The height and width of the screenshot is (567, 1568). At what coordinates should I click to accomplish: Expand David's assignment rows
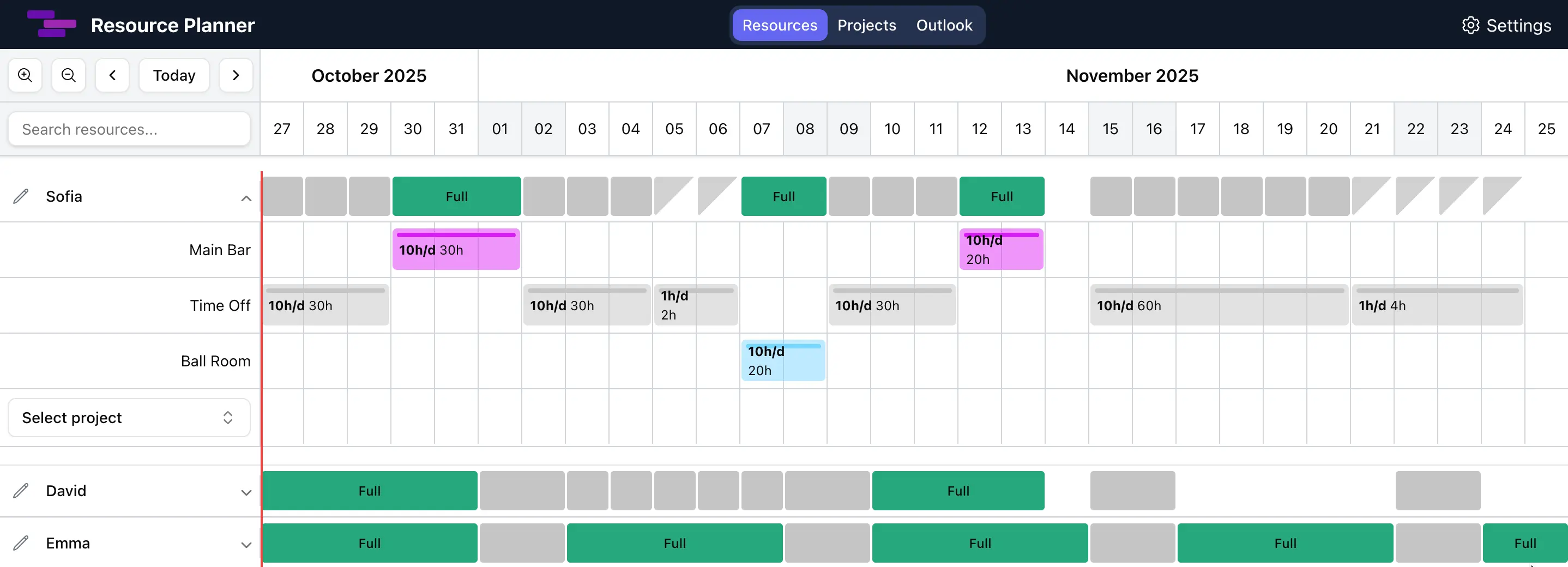pos(246,493)
